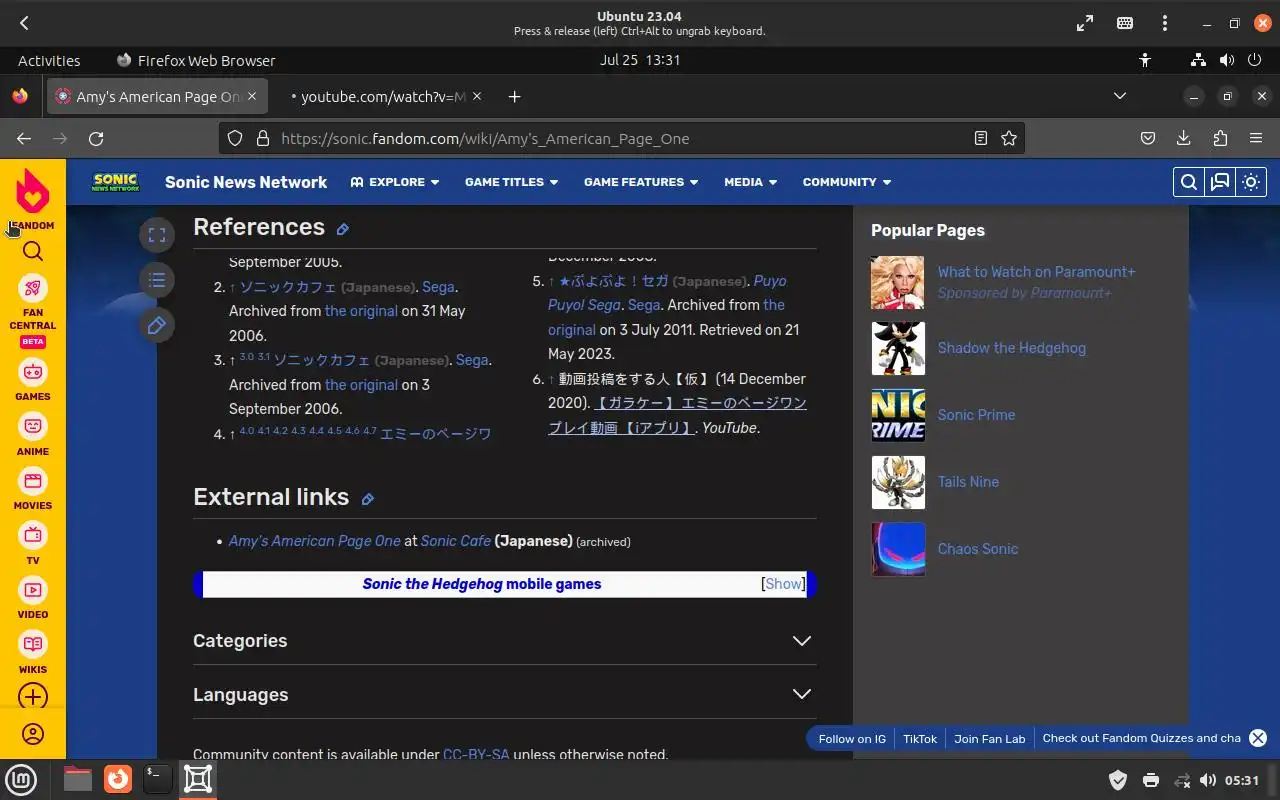
Task: Click the floating edit pencil icon
Action: (157, 325)
